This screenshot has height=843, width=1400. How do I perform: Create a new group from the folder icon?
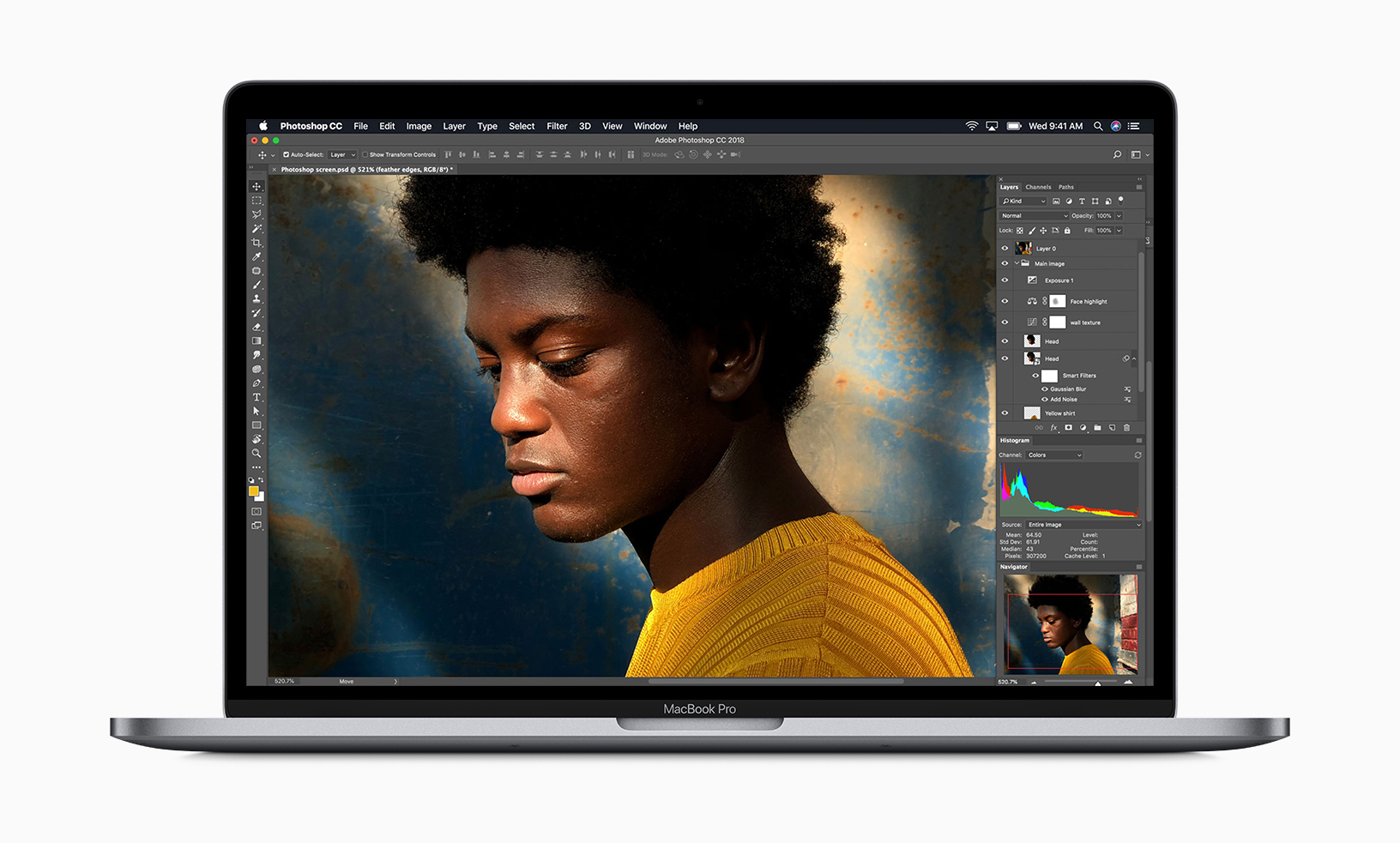pos(1097,426)
